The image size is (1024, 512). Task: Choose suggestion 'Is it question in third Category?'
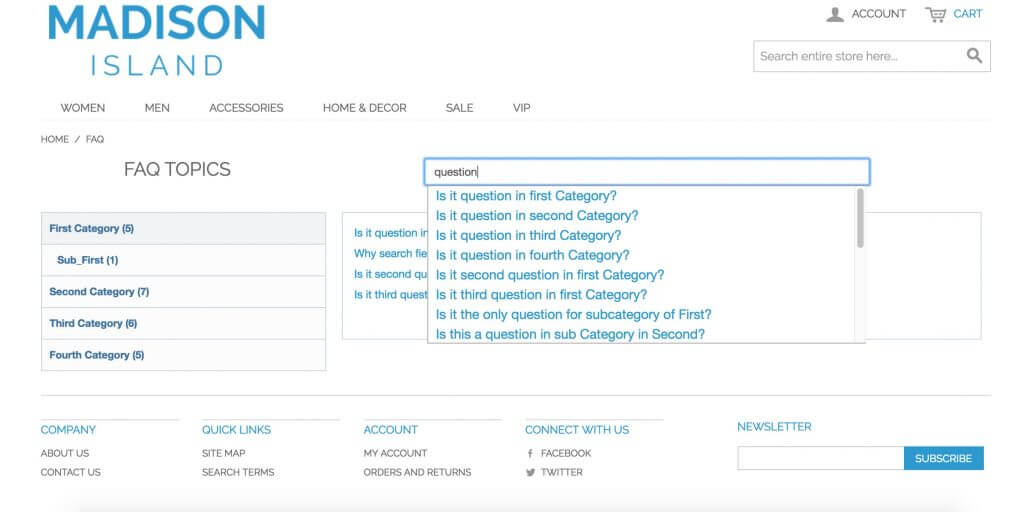[528, 236]
